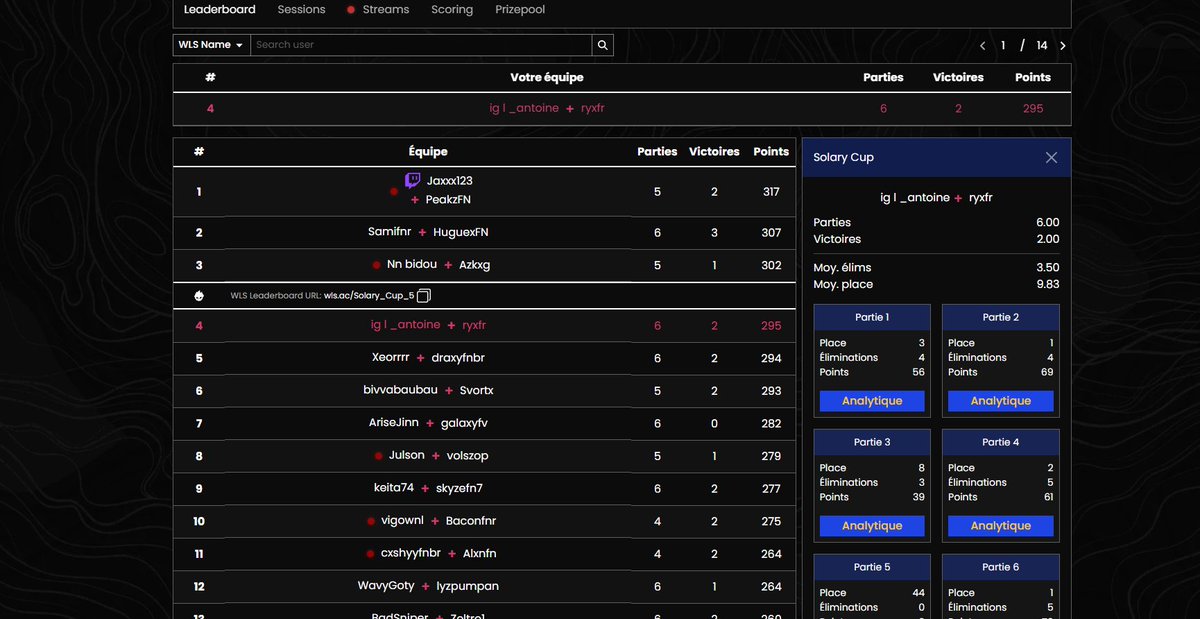This screenshot has width=1200, height=619.
Task: Open the wls.ac/Solary_Cup_5 link
Action: [x=369, y=296]
